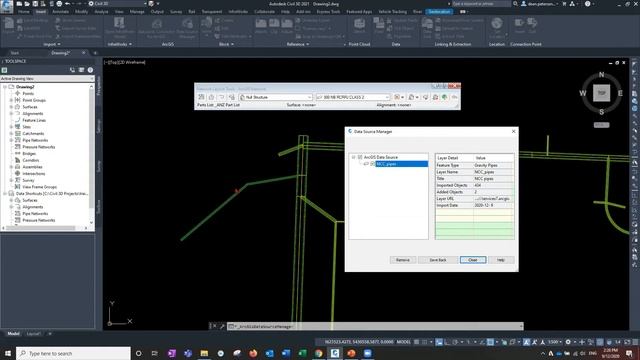640x360 pixels.
Task: Click Remove in Data Source Manager
Action: click(x=402, y=260)
